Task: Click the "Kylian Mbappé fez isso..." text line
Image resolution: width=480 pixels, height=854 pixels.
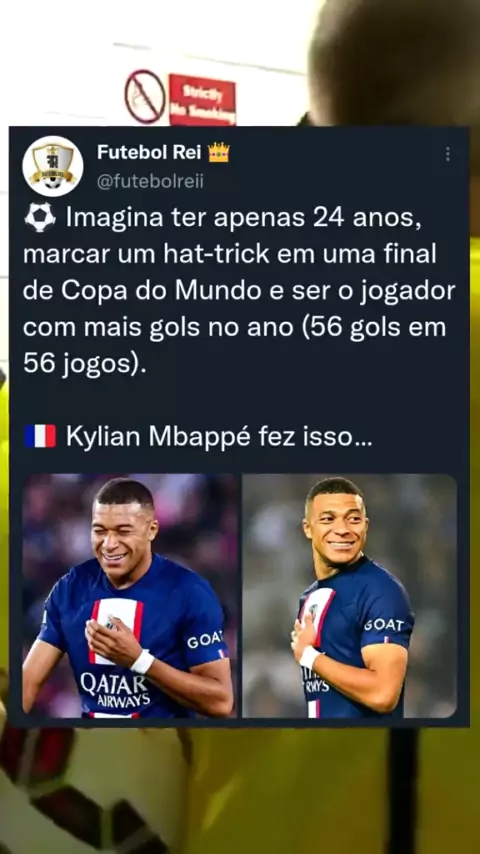Action: 219,437
